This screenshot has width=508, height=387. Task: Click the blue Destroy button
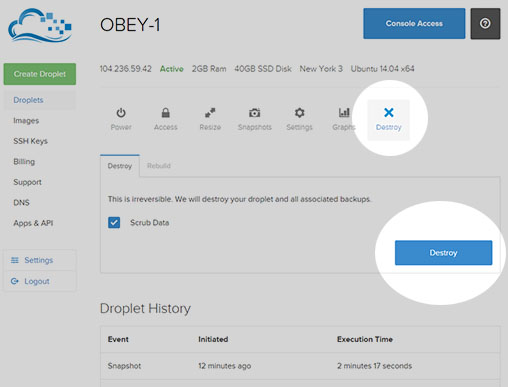(443, 253)
